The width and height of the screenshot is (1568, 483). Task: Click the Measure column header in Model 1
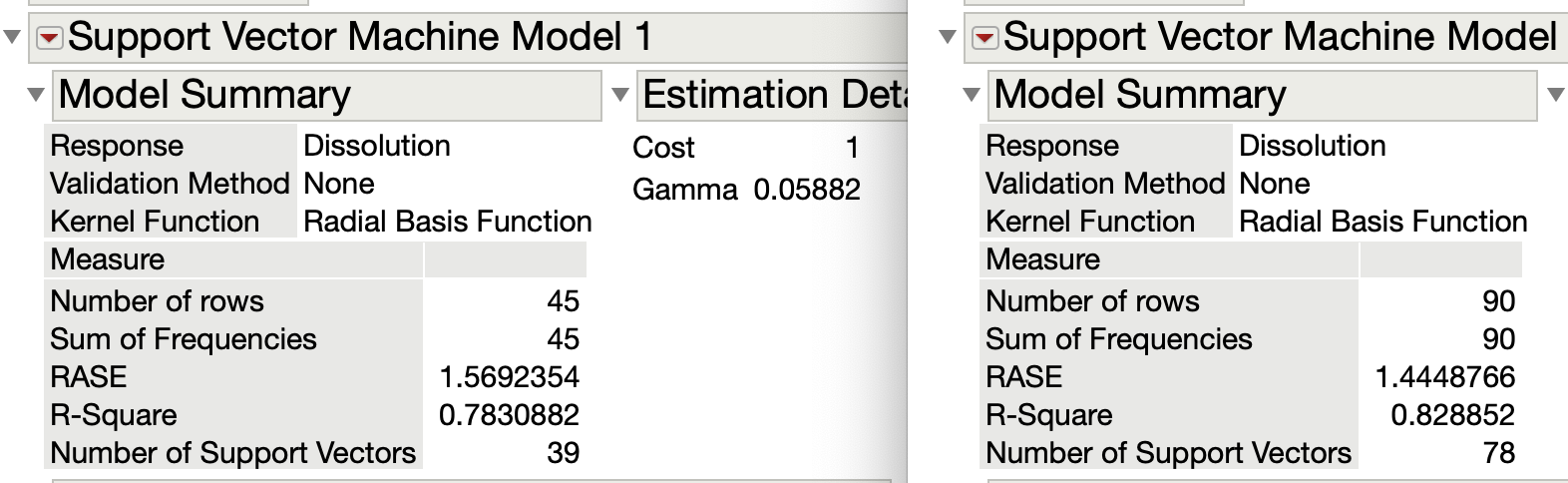click(x=108, y=259)
